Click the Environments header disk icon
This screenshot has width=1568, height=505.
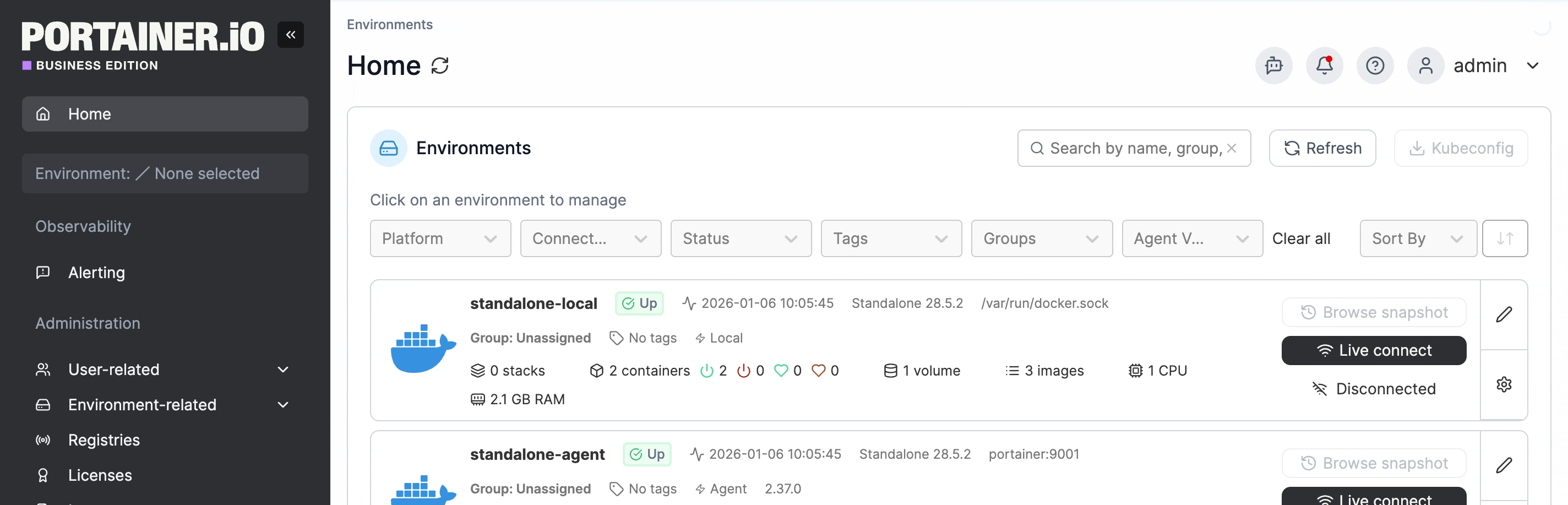click(x=388, y=148)
